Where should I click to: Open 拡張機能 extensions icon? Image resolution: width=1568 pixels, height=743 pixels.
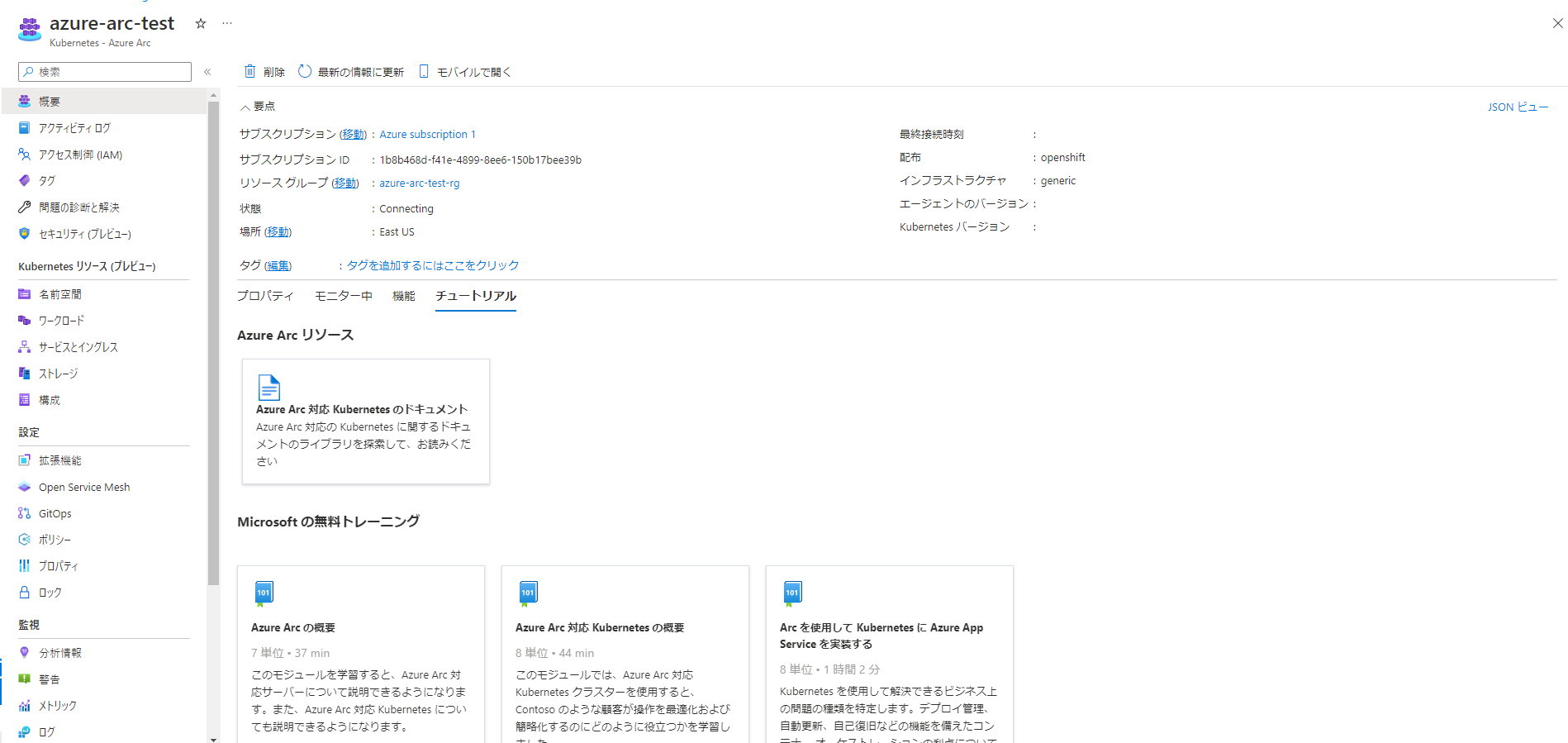coord(25,460)
